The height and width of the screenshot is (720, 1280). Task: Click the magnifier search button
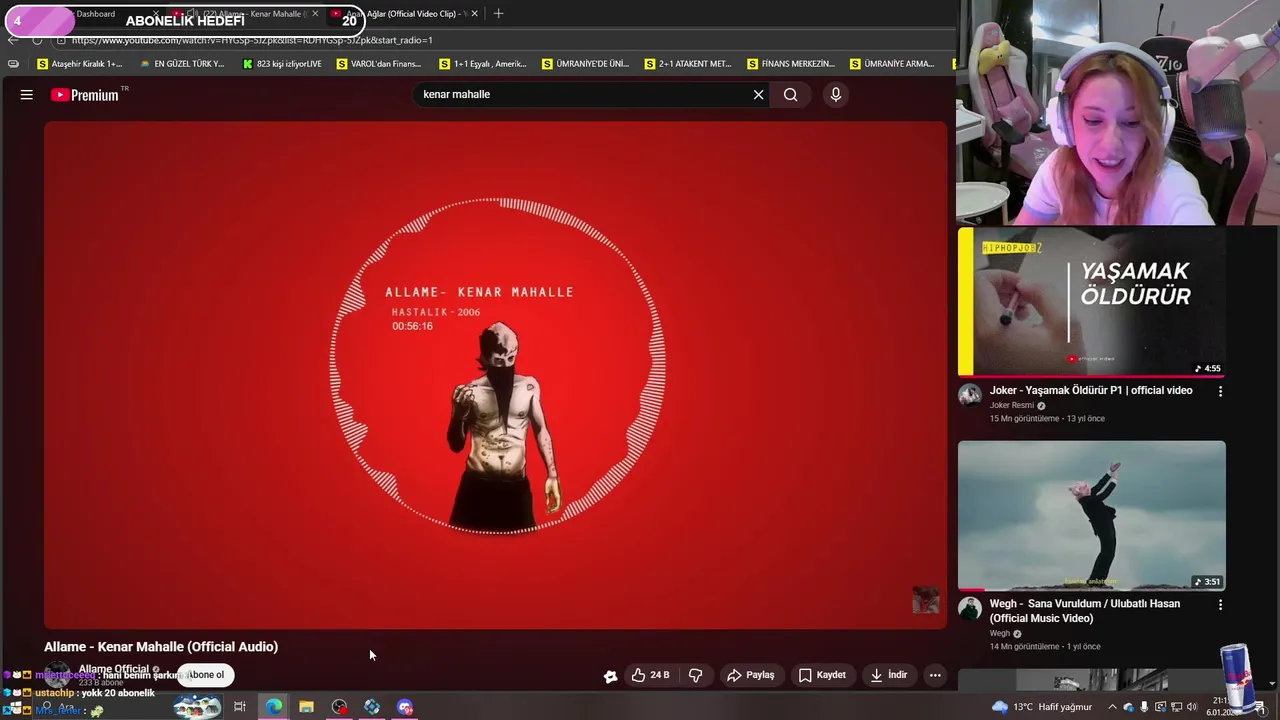point(791,95)
